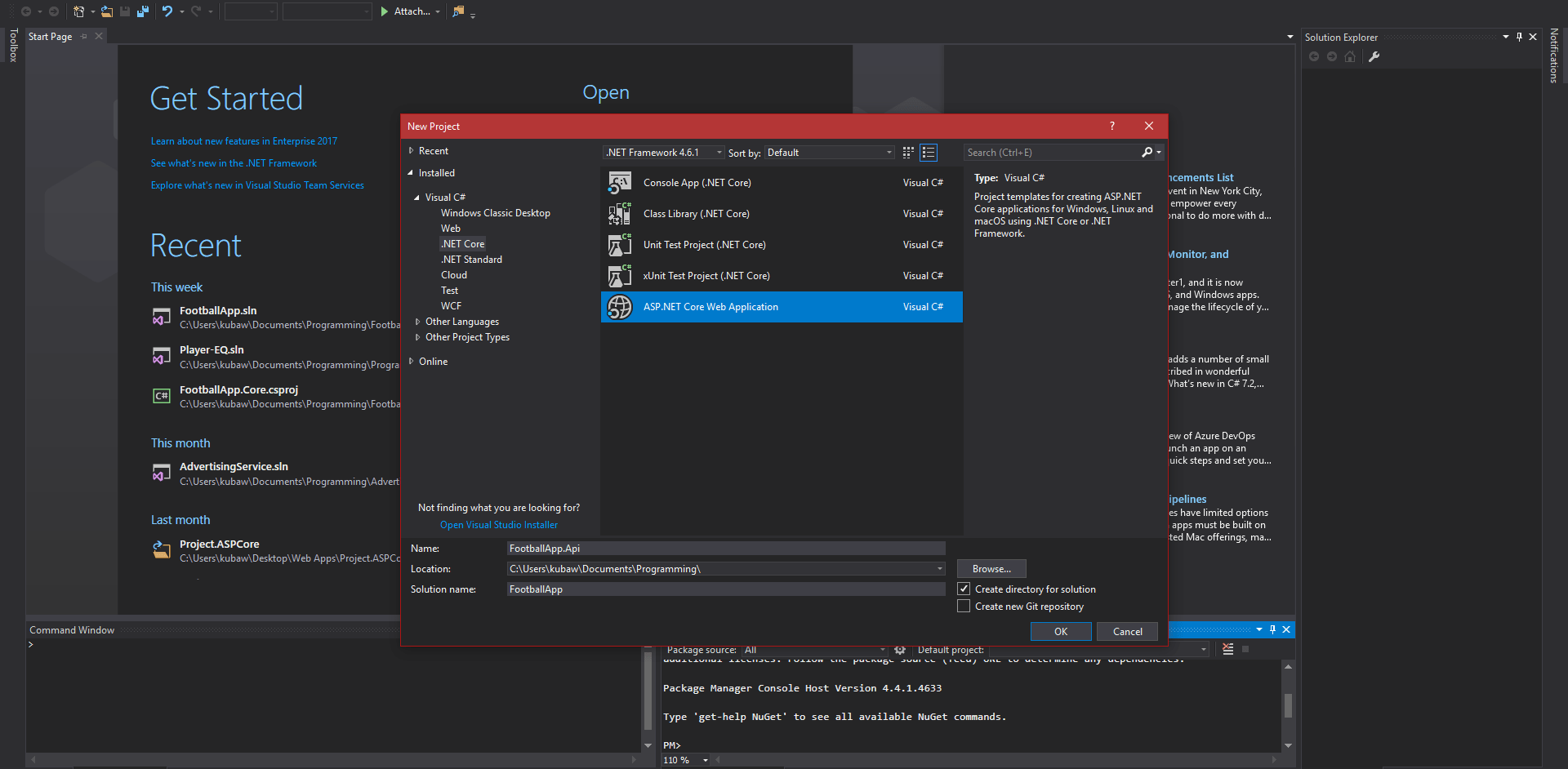Open the Package source dropdown

coord(813,650)
